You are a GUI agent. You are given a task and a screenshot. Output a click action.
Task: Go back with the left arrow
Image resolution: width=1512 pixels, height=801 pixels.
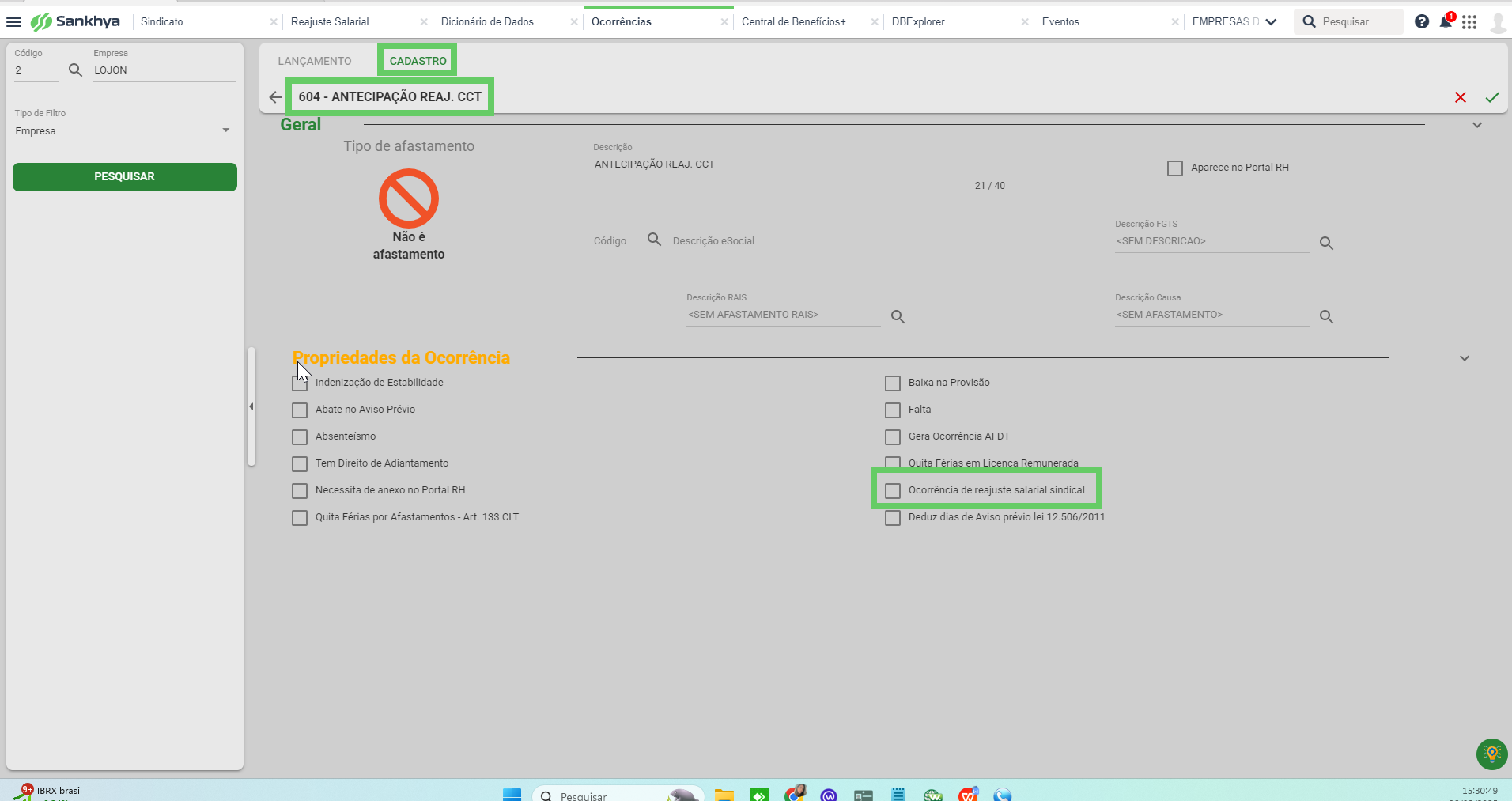[275, 97]
